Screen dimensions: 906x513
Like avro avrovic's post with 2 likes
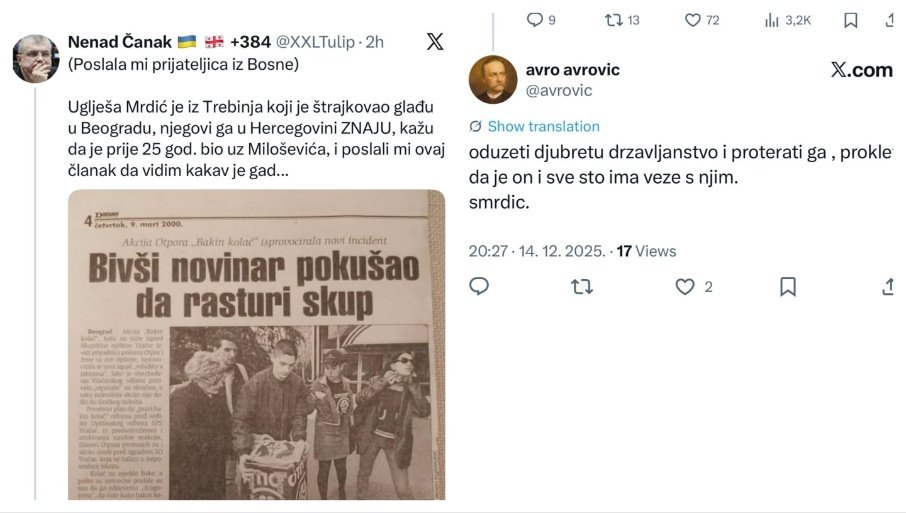(x=685, y=287)
